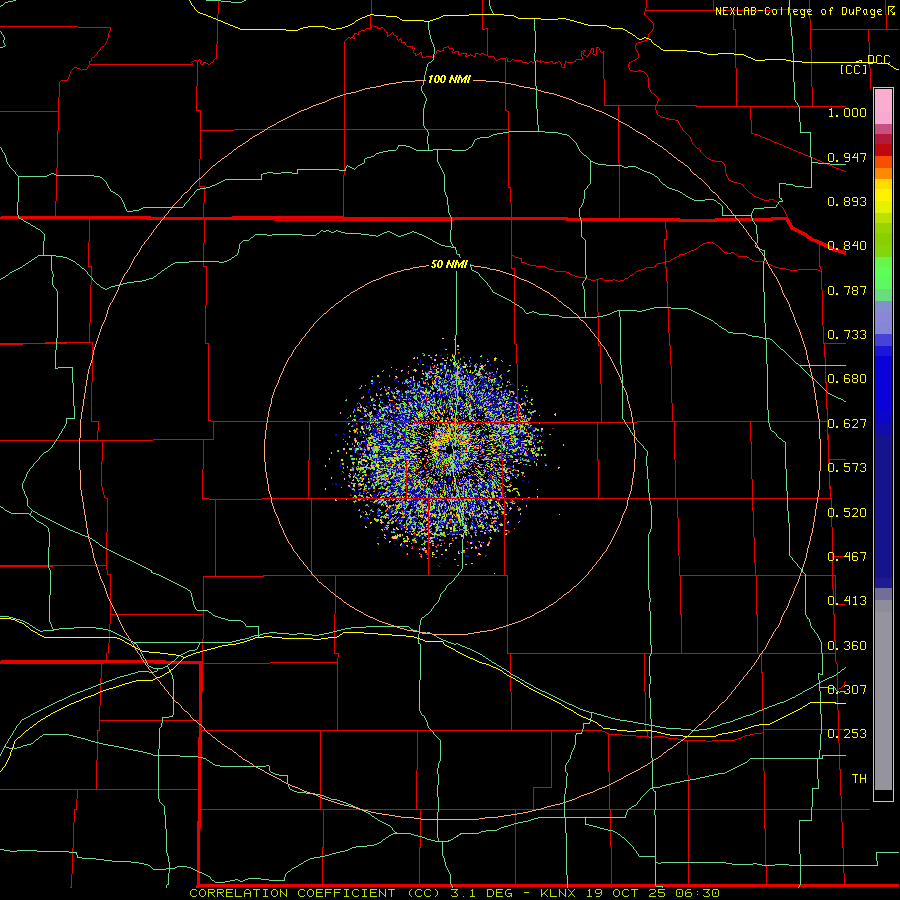
Task: Select the 0.360 value on the color scale
Action: click(x=847, y=646)
